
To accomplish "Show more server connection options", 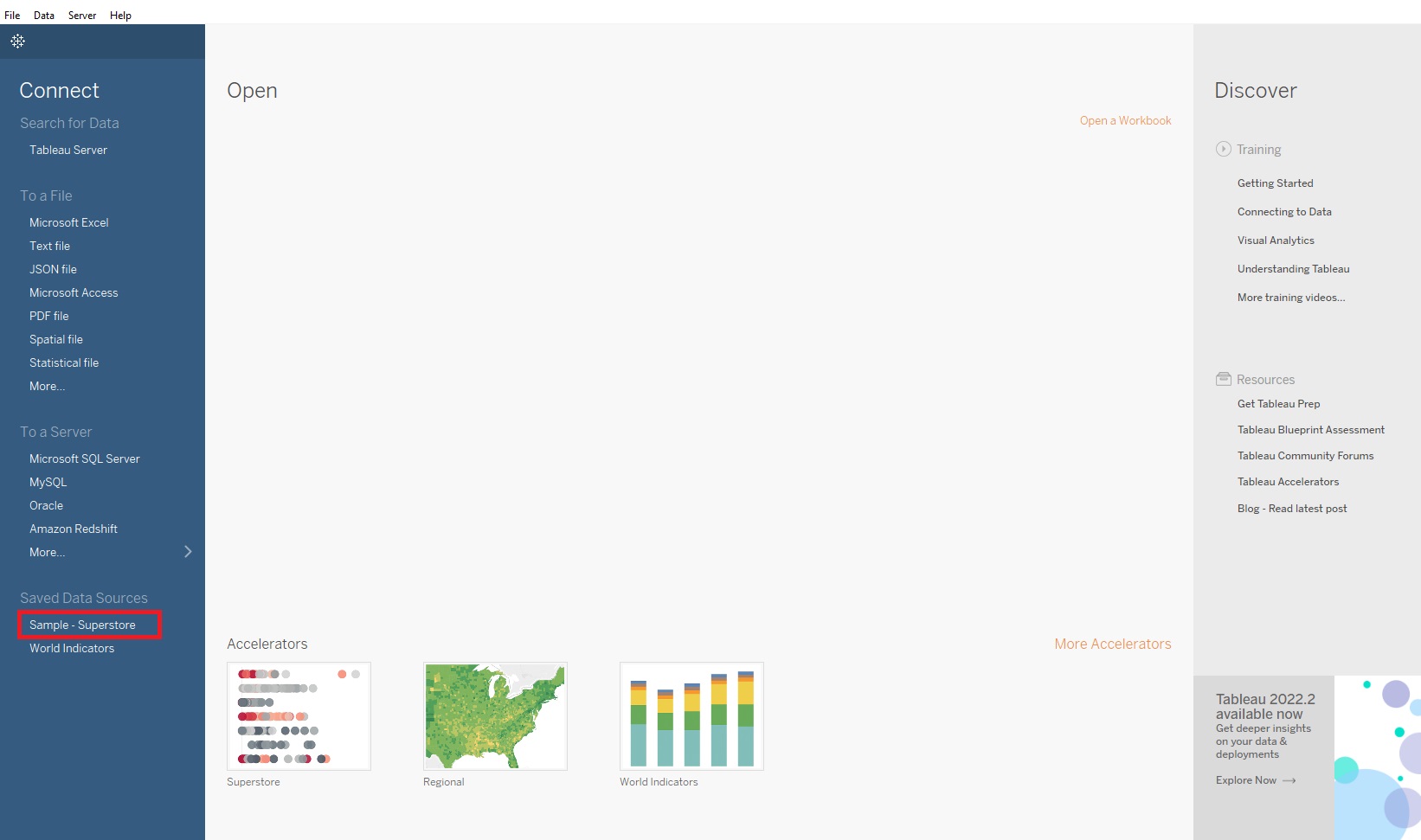I will (x=47, y=552).
